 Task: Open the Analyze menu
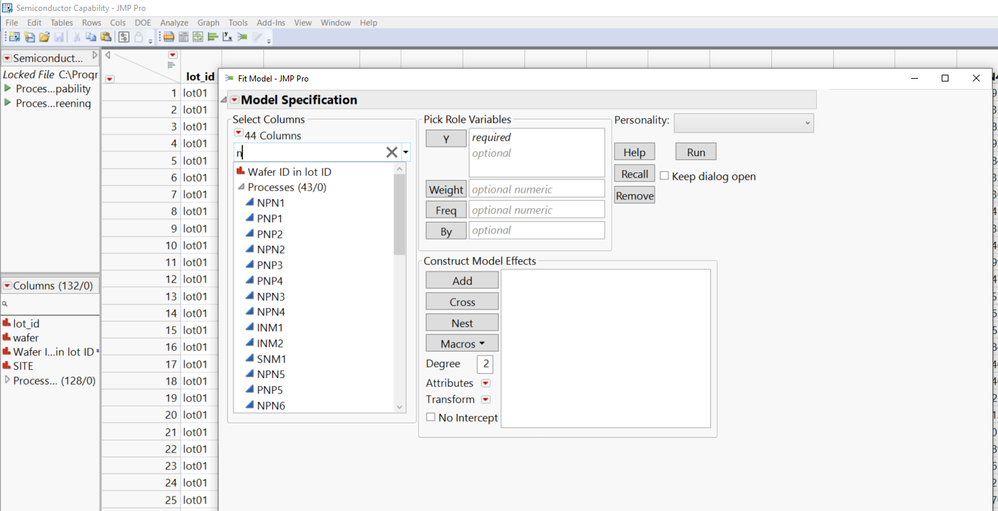pyautogui.click(x=173, y=22)
